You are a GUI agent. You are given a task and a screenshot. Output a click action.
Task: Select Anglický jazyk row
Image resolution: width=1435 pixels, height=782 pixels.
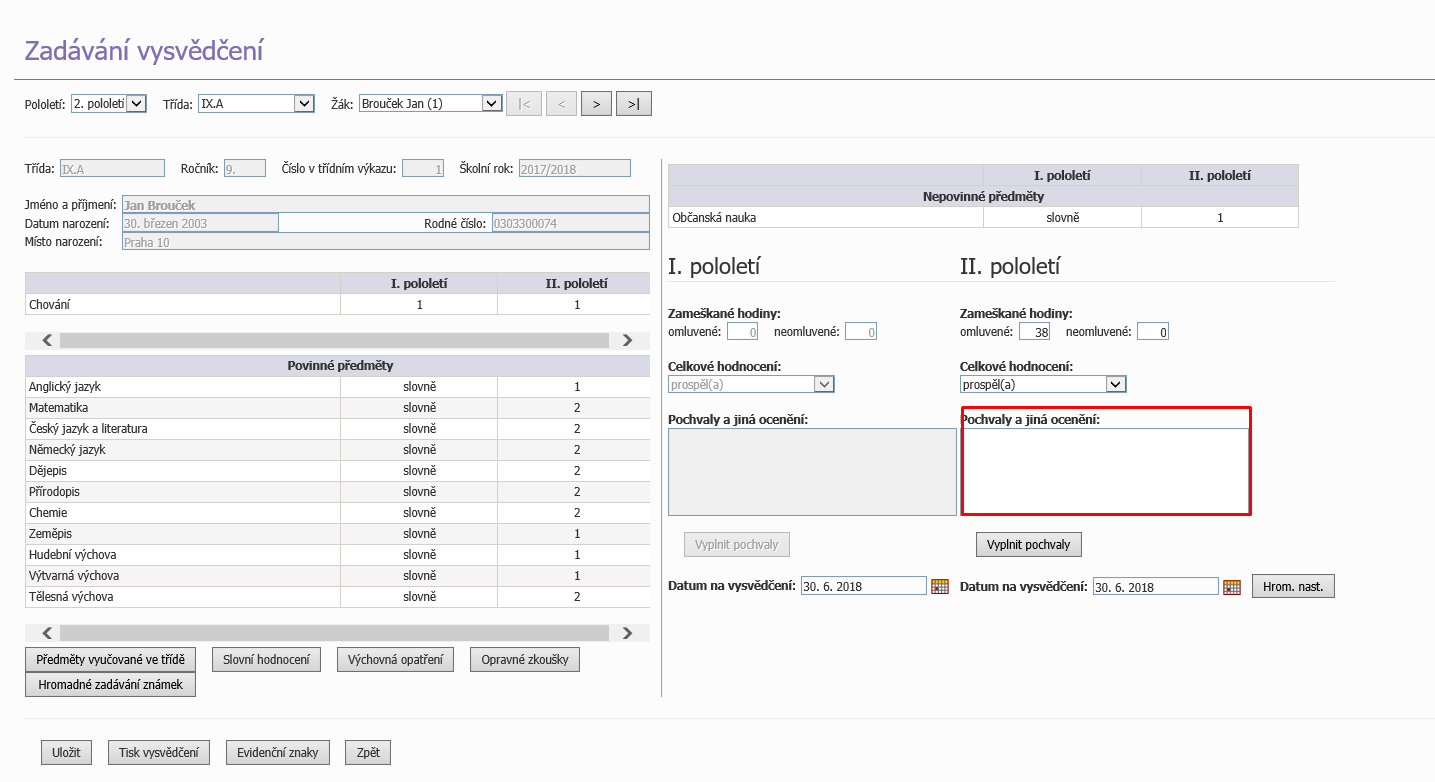[x=337, y=387]
